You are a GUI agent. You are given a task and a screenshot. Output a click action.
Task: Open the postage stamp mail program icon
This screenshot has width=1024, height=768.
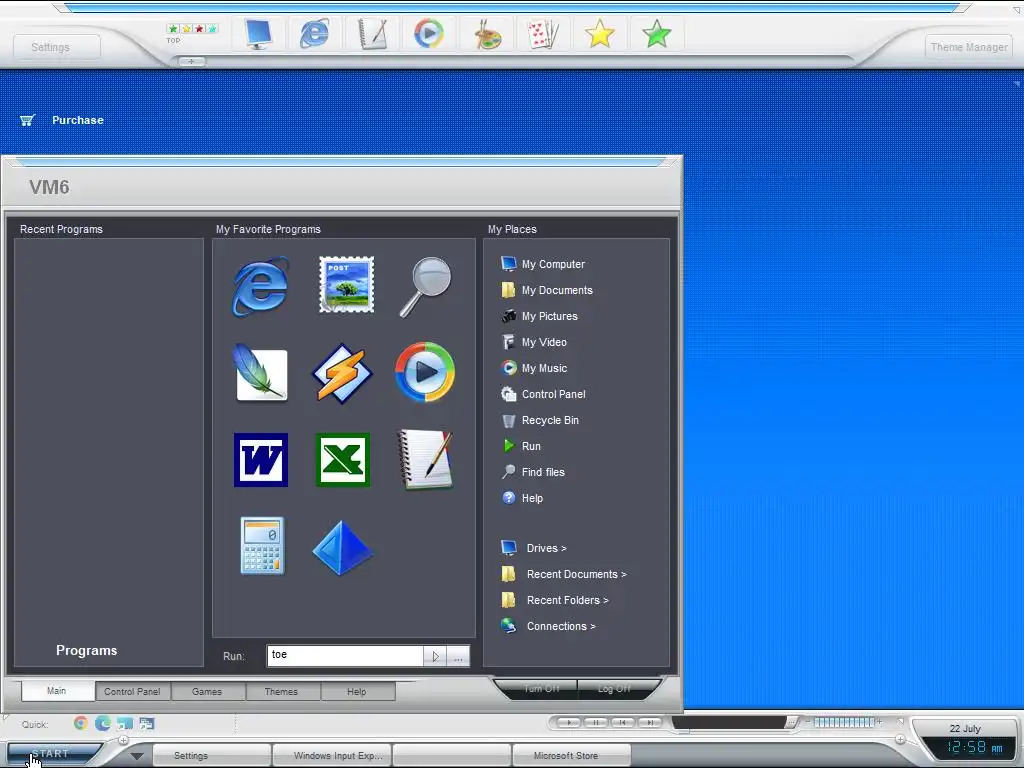[346, 285]
